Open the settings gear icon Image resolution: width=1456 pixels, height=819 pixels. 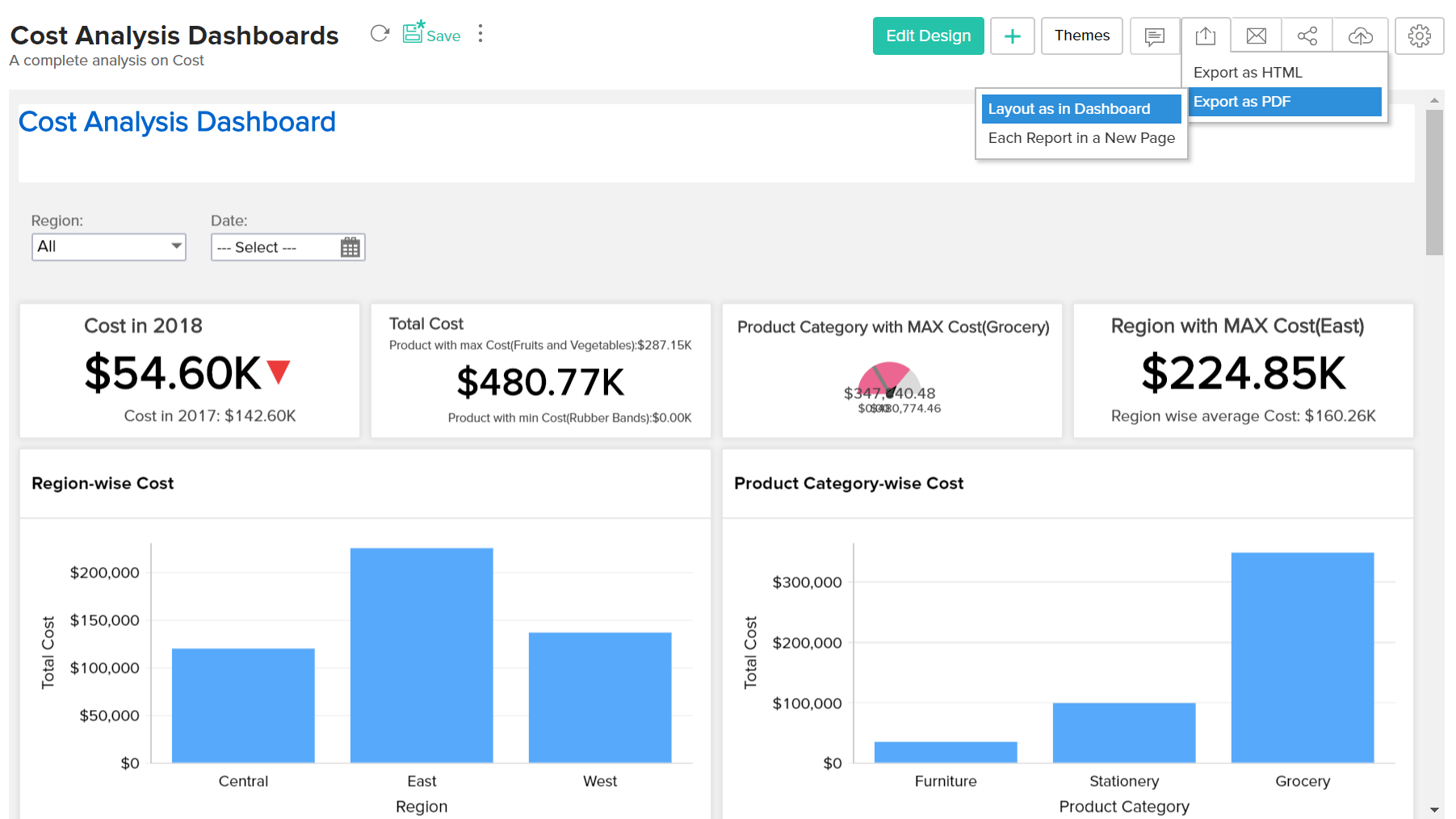click(x=1419, y=36)
